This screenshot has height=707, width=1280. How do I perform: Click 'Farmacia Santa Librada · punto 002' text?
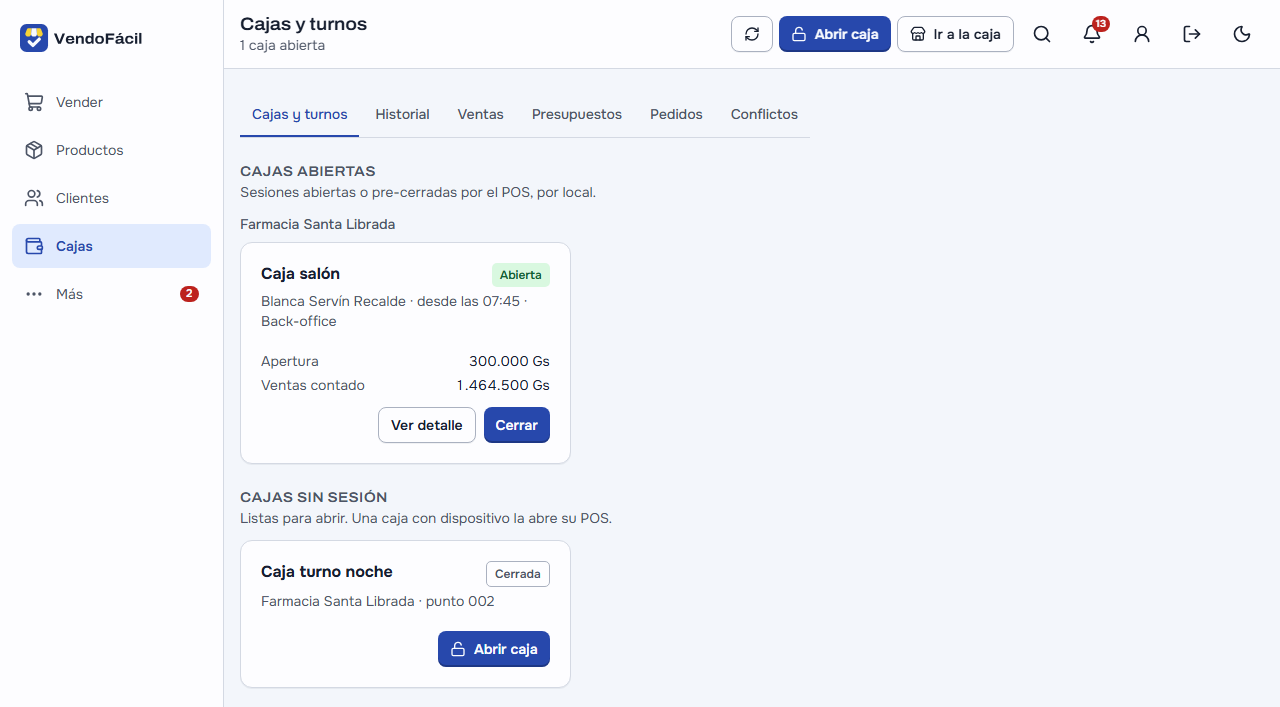(x=378, y=601)
